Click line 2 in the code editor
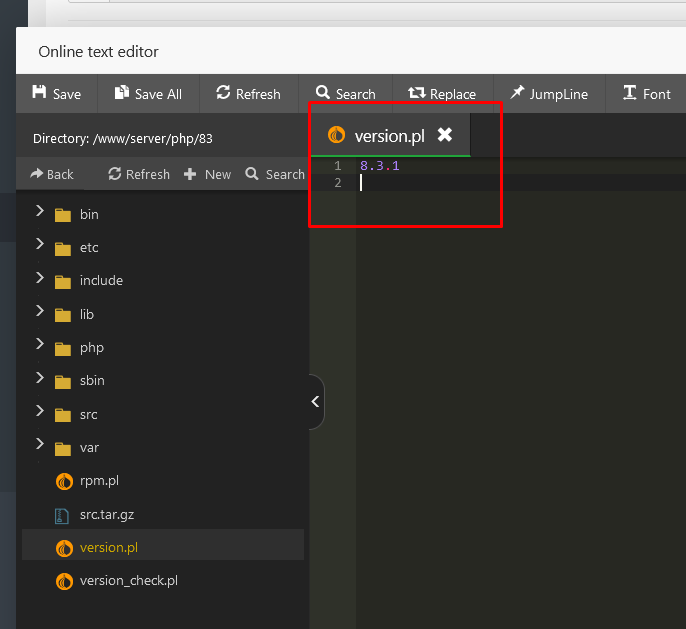The height and width of the screenshot is (629, 686). pos(500,183)
